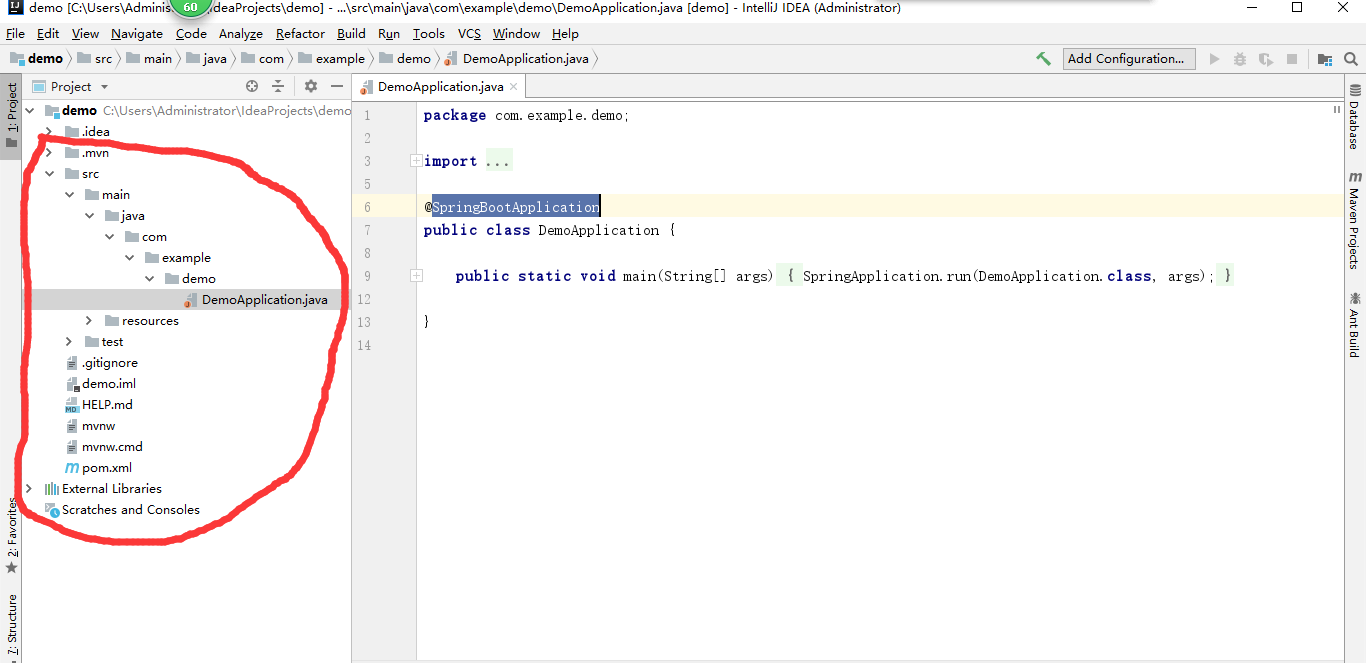Select pom.xml in the project tree
The height and width of the screenshot is (663, 1366).
106,468
